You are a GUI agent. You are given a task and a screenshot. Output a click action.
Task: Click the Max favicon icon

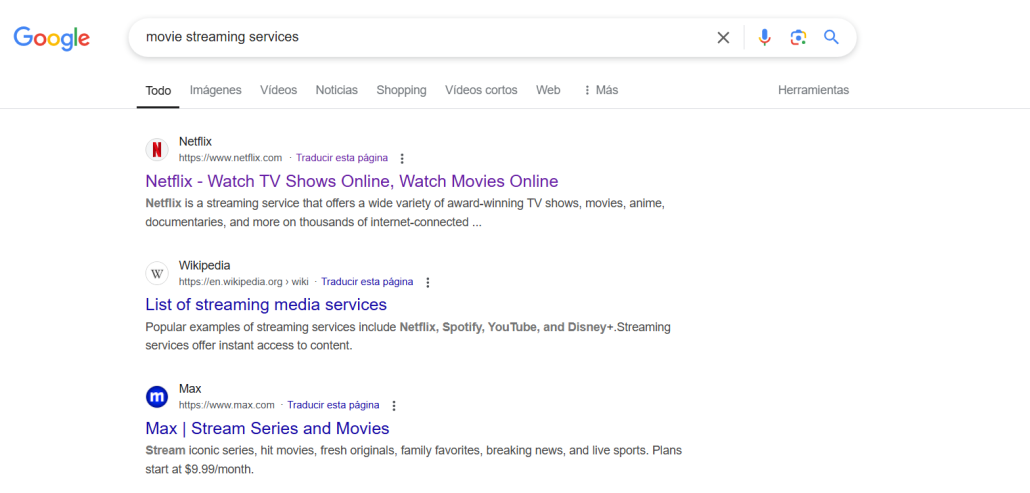coord(157,397)
